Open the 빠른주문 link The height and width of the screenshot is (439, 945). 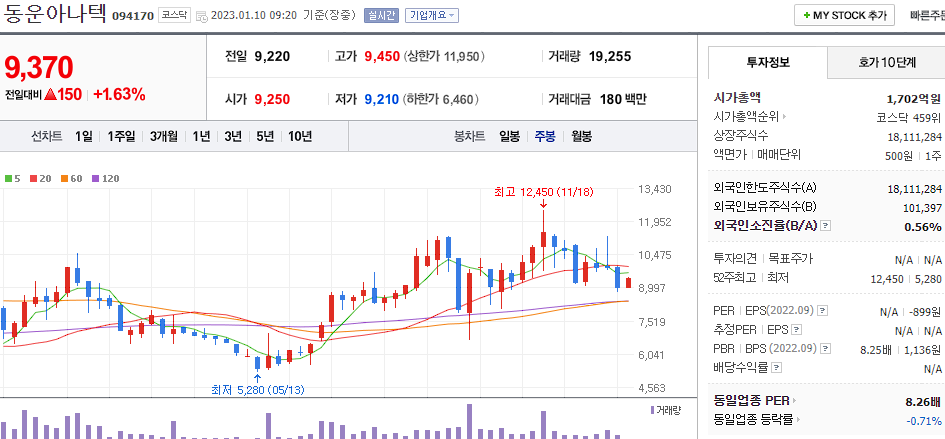pos(928,16)
